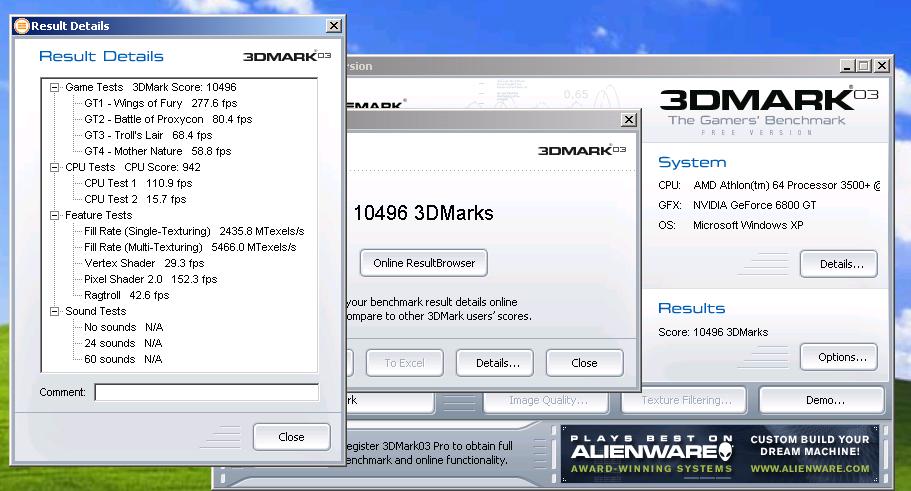Screen dimensions: 911x491
Task: Click the Texture Filtering button
Action: 684,400
